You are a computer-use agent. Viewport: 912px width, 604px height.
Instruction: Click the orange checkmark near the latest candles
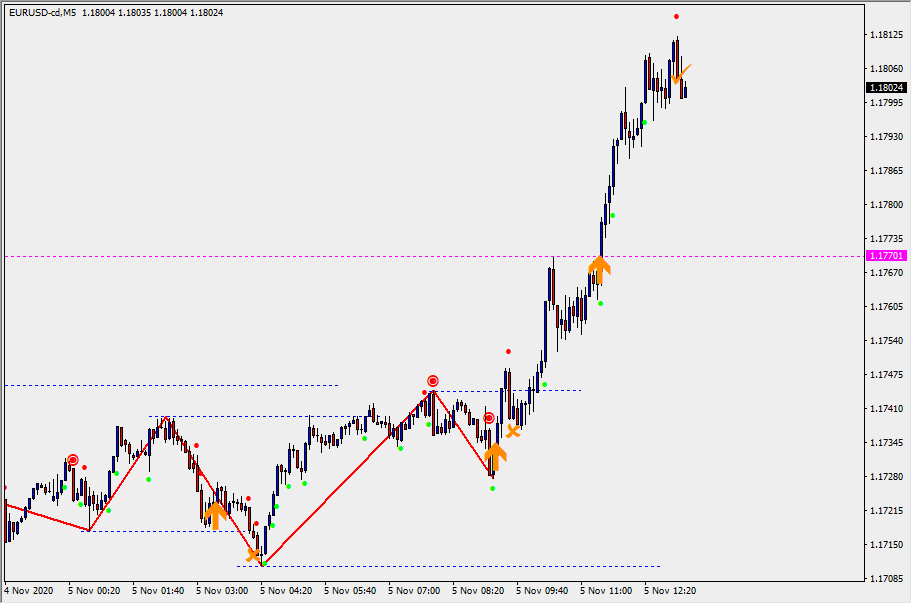click(x=681, y=73)
